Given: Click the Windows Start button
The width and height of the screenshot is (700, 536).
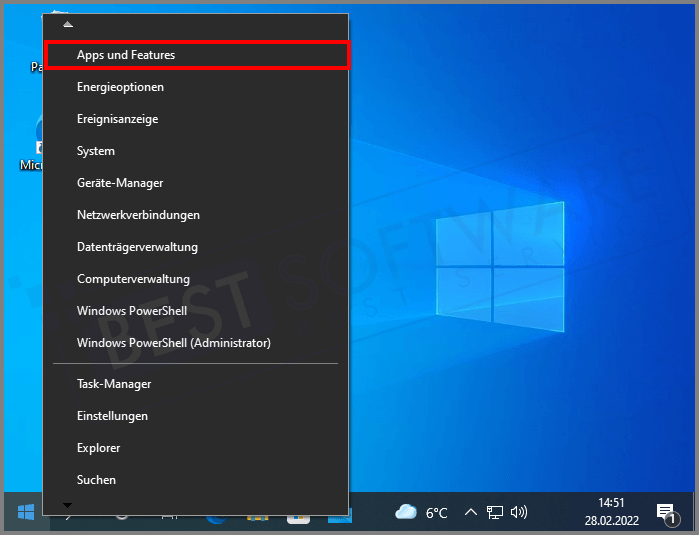Looking at the screenshot, I should pos(26,512).
